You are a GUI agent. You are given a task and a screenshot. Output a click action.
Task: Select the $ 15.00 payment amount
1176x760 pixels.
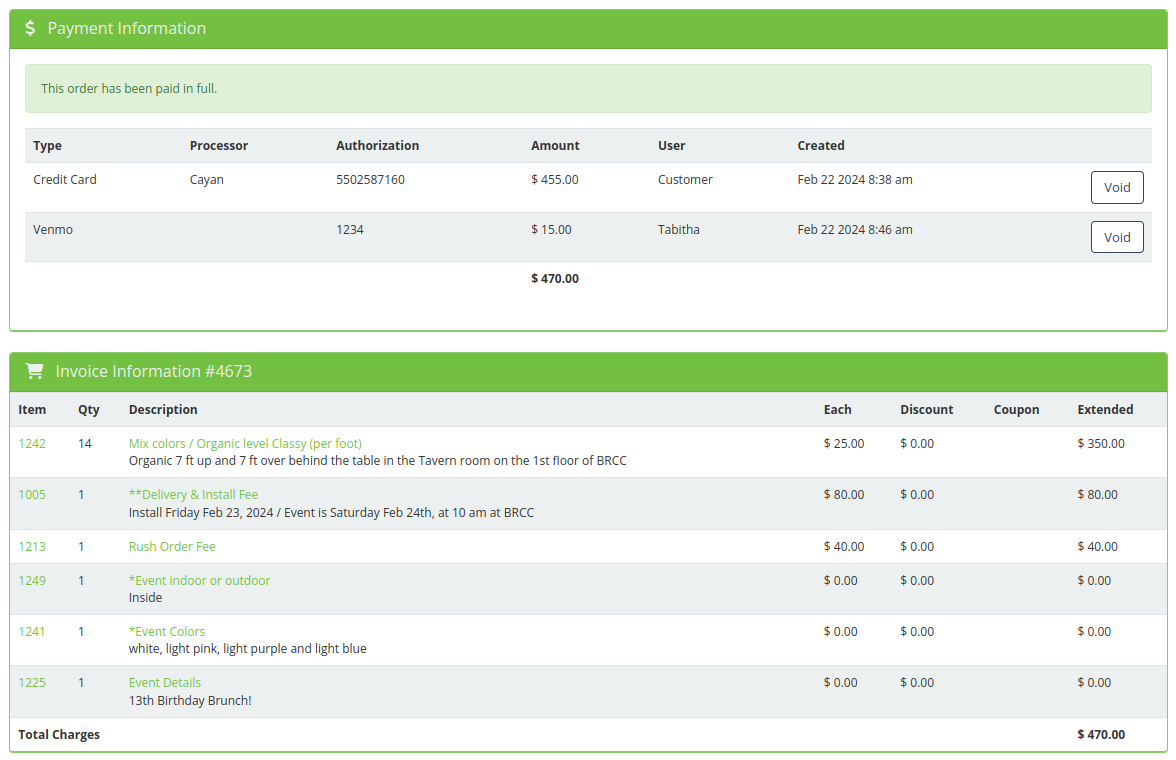click(551, 230)
